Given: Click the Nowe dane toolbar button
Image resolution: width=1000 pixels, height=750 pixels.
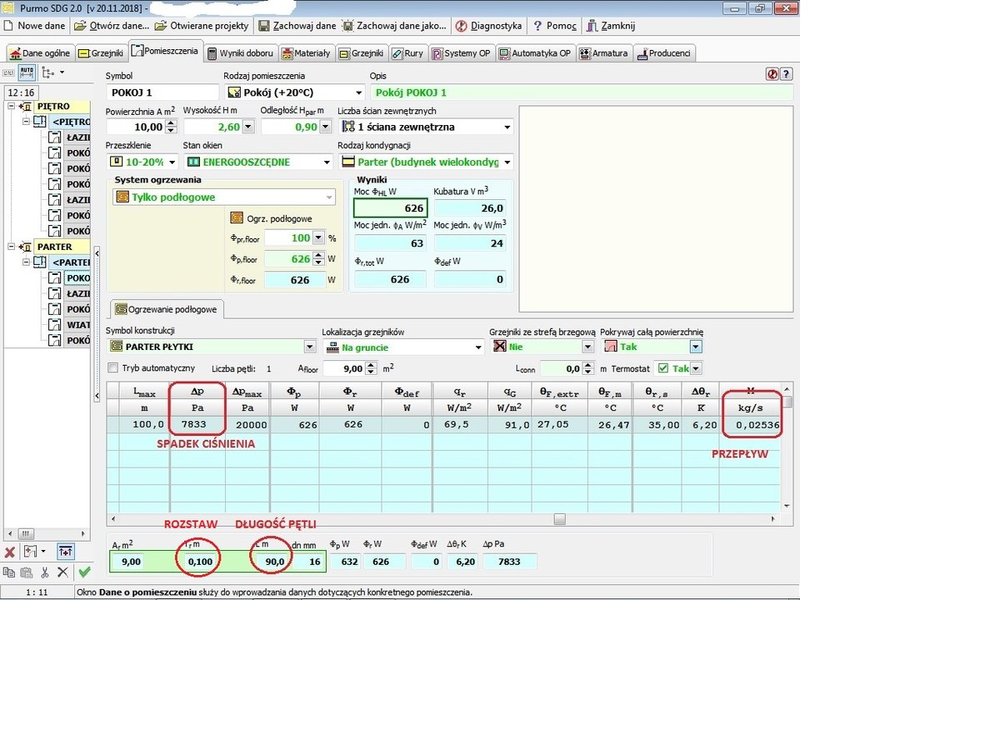Looking at the screenshot, I should point(34,26).
